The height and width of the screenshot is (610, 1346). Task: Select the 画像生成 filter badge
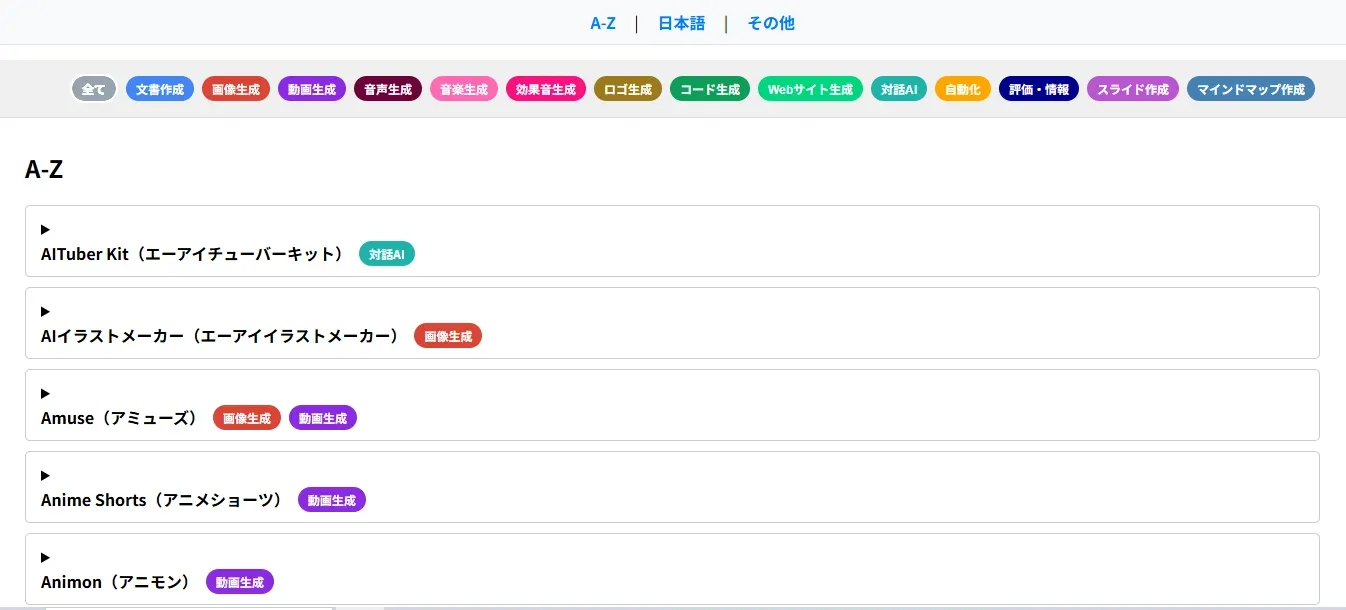pyautogui.click(x=235, y=88)
